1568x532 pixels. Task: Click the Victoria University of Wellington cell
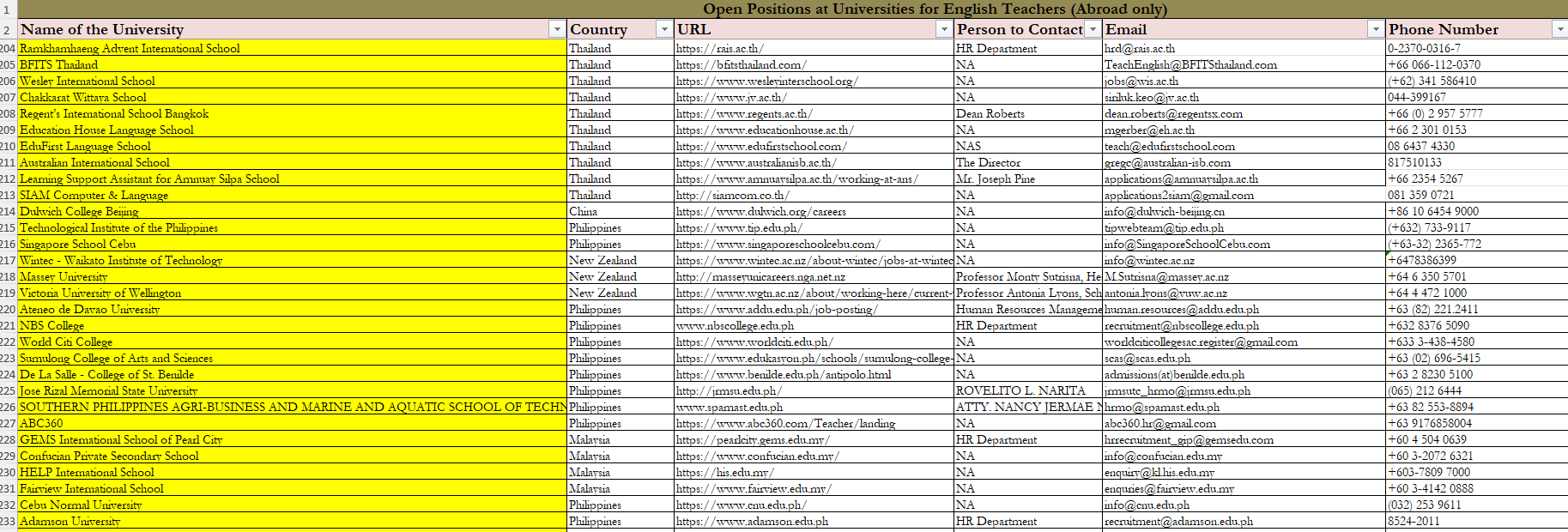292,293
